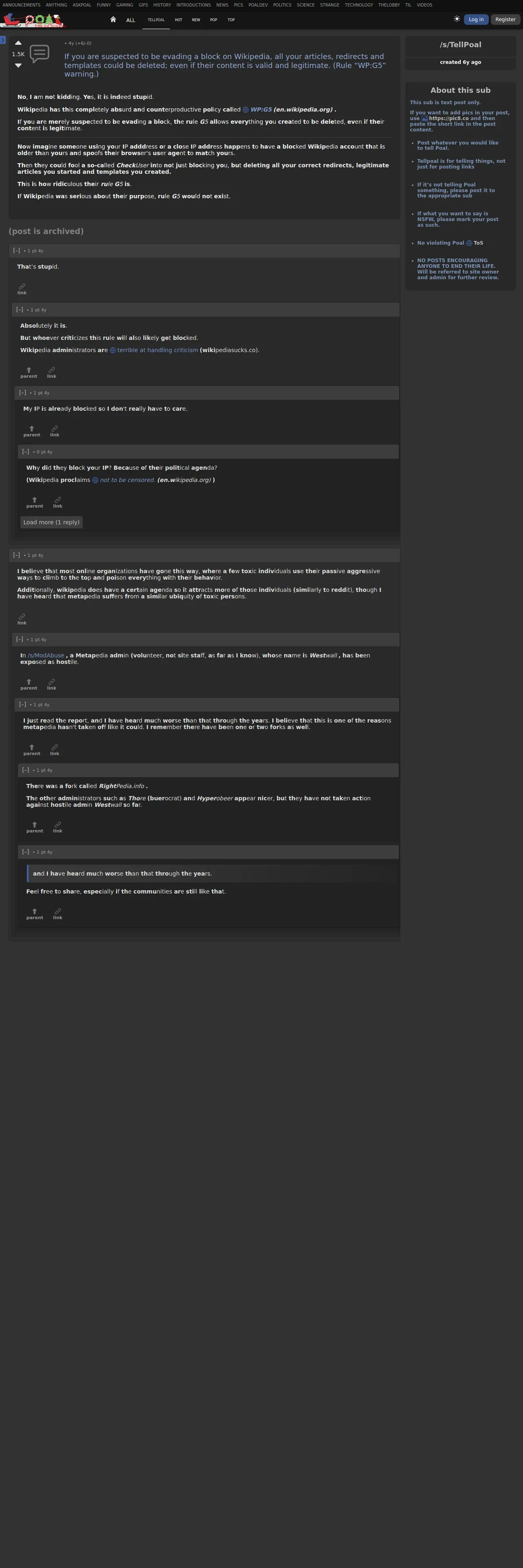Open the TELLPOAL tab

pos(156,20)
